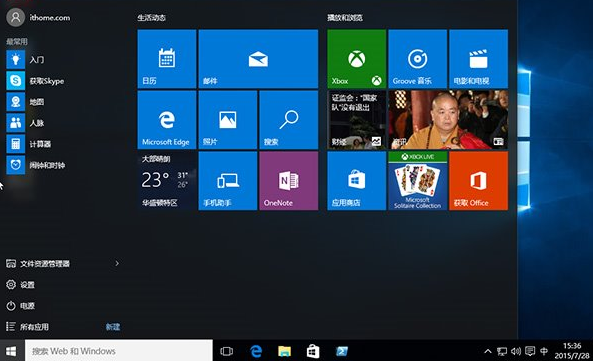This screenshot has width=593, height=361.
Task: Click the 新建 label beside 所有应用
Action: click(113, 327)
